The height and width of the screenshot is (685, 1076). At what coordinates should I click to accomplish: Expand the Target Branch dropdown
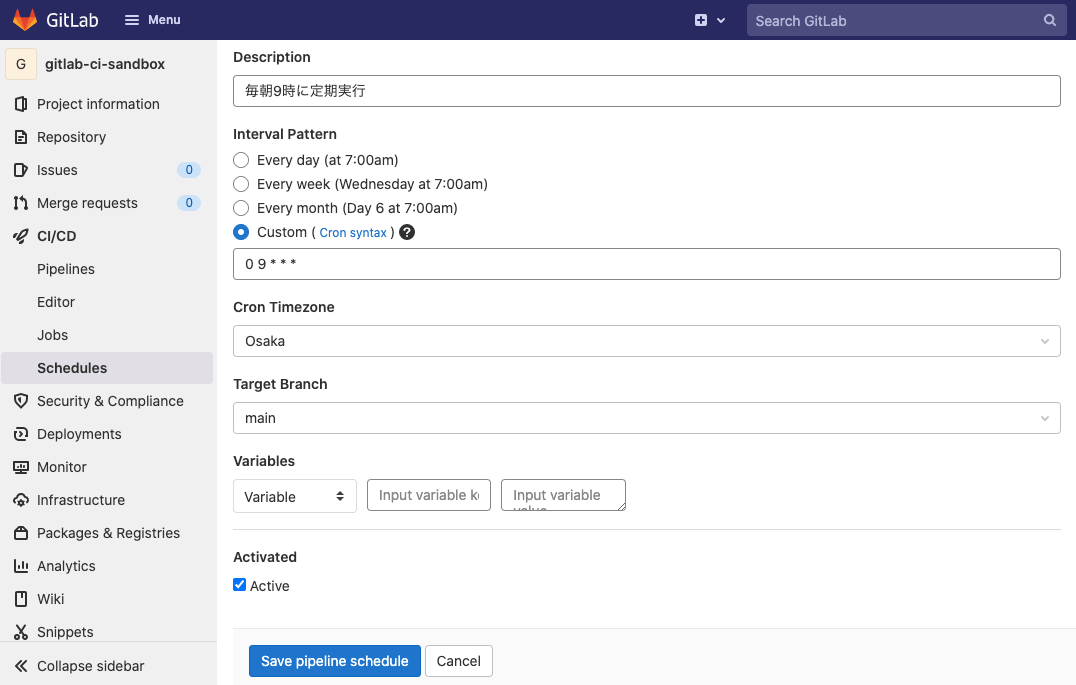646,417
